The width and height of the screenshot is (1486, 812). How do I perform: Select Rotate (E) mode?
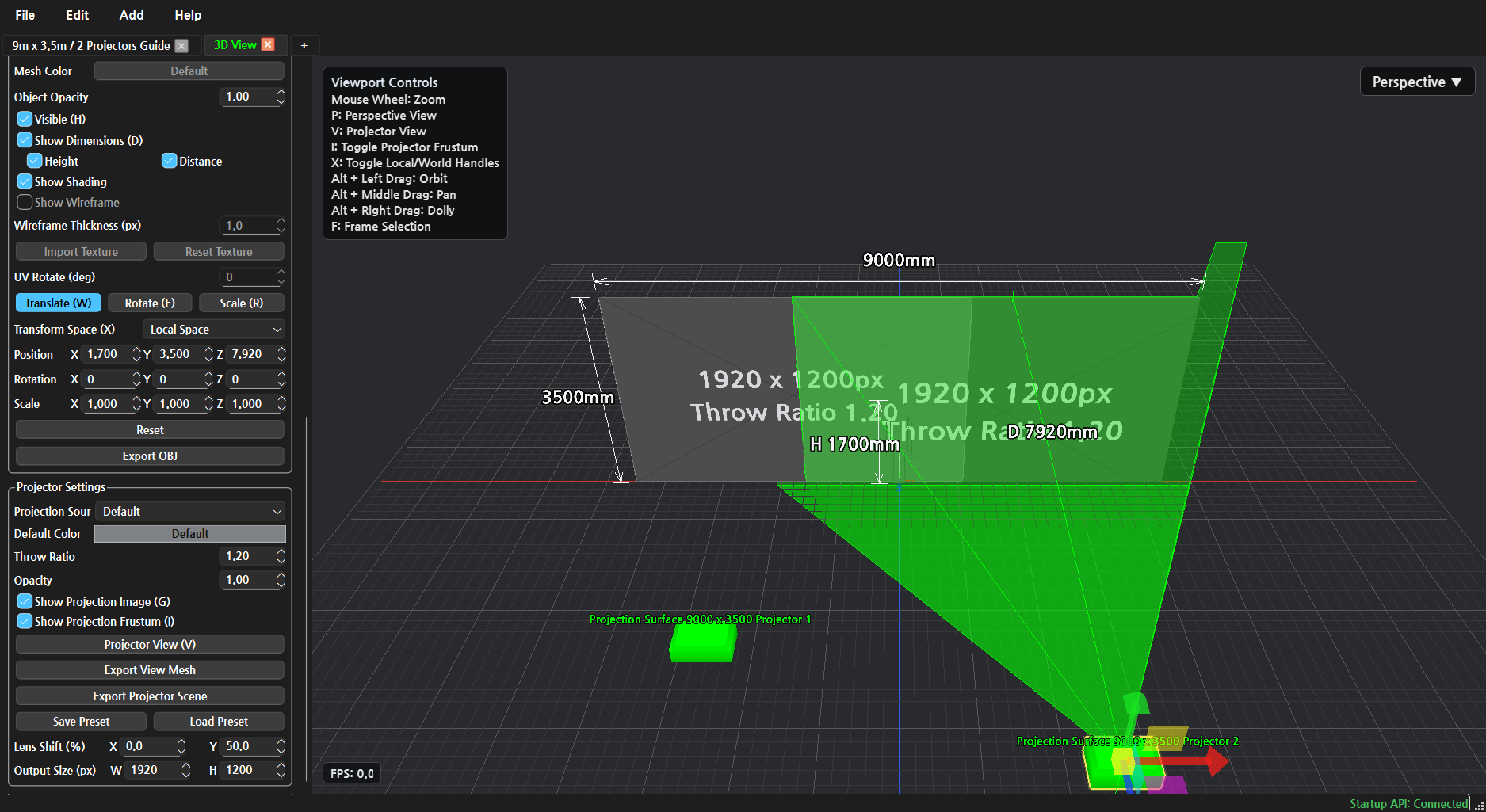point(150,303)
